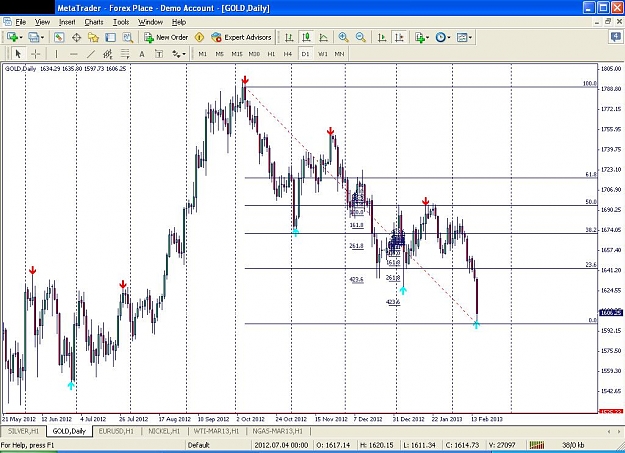Open the Indicators list dropdown
This screenshot has width=625, height=453.
point(422,37)
